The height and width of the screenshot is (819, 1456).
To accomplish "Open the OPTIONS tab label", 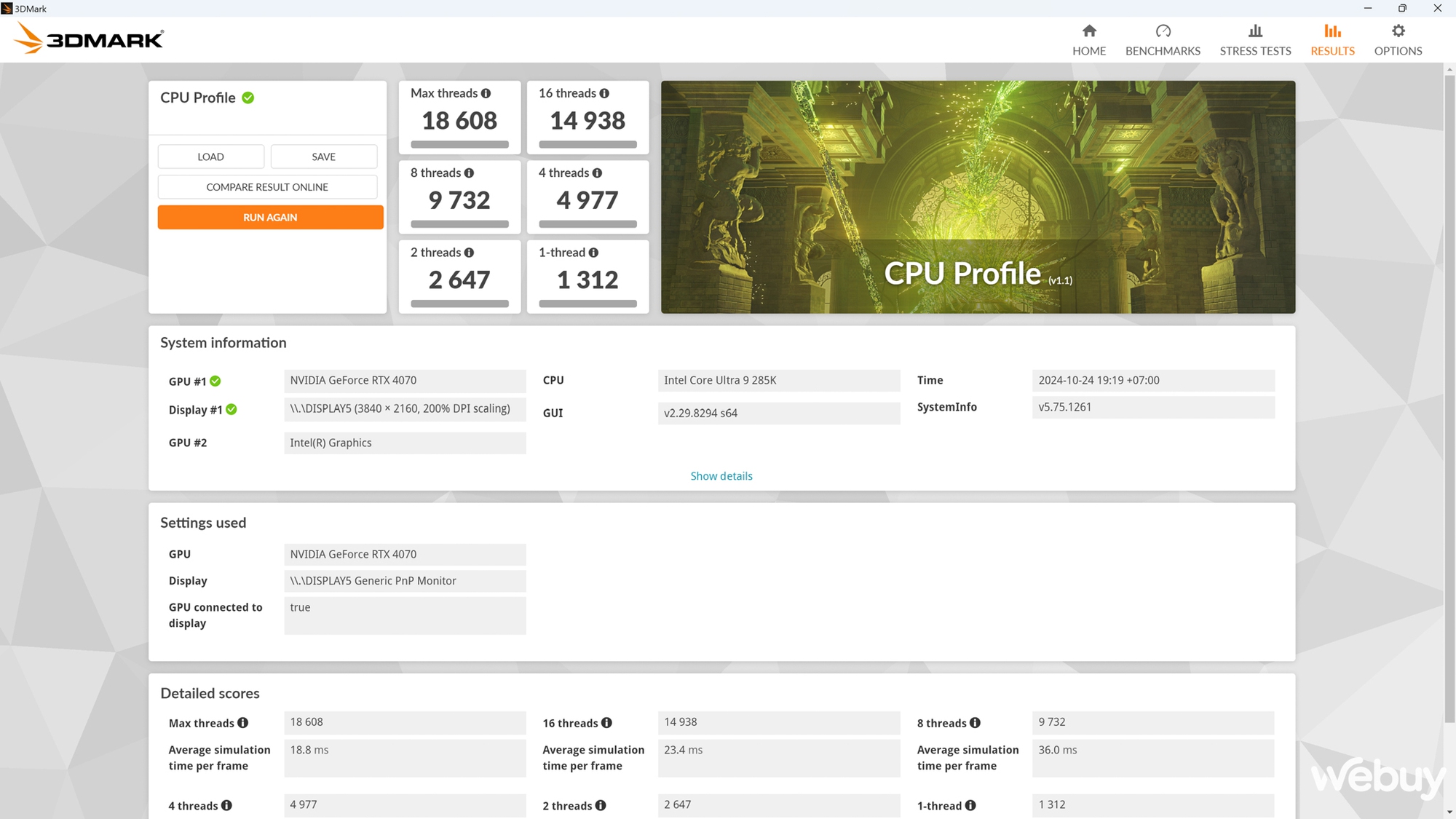I will point(1398,51).
